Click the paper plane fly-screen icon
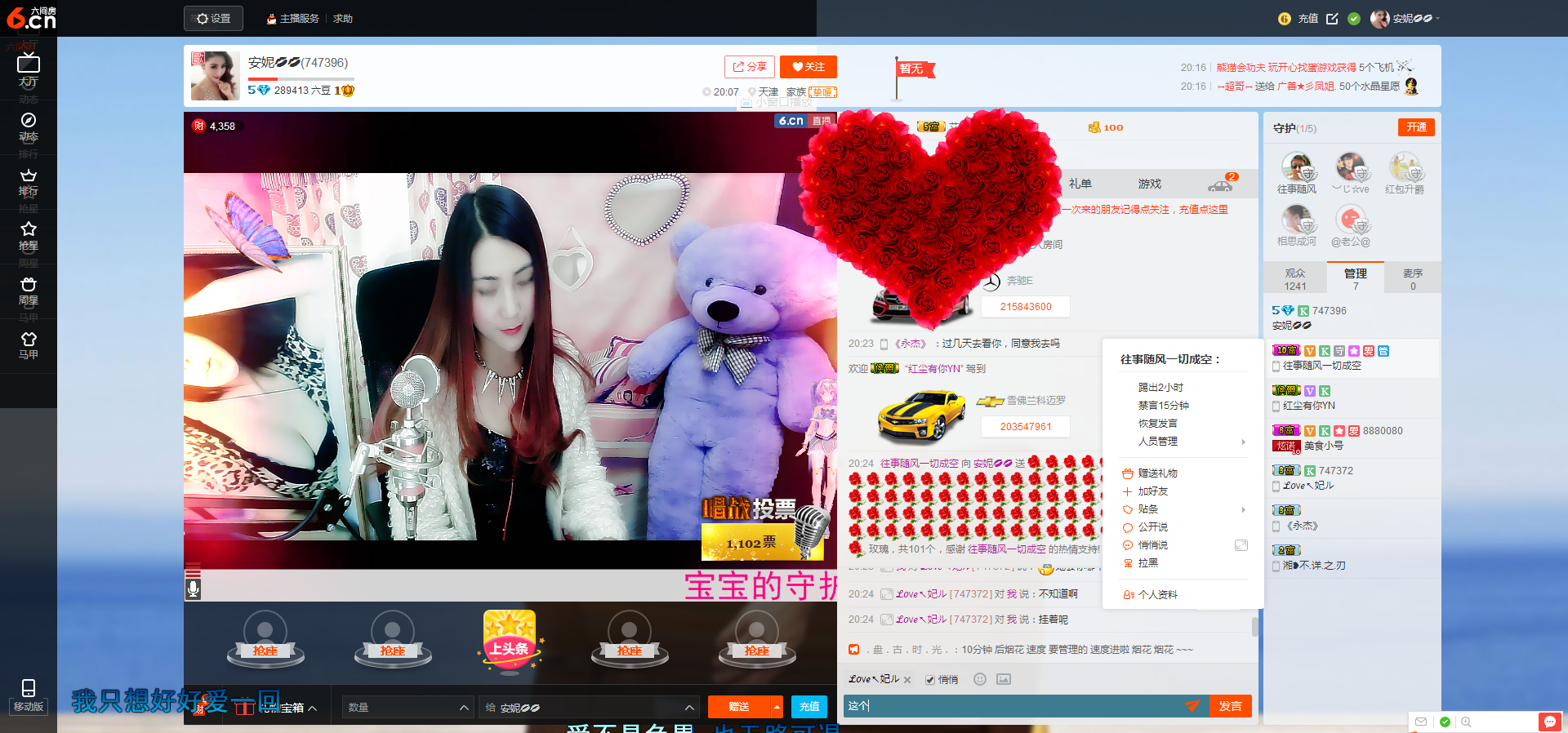The image size is (1568, 733). click(1192, 705)
